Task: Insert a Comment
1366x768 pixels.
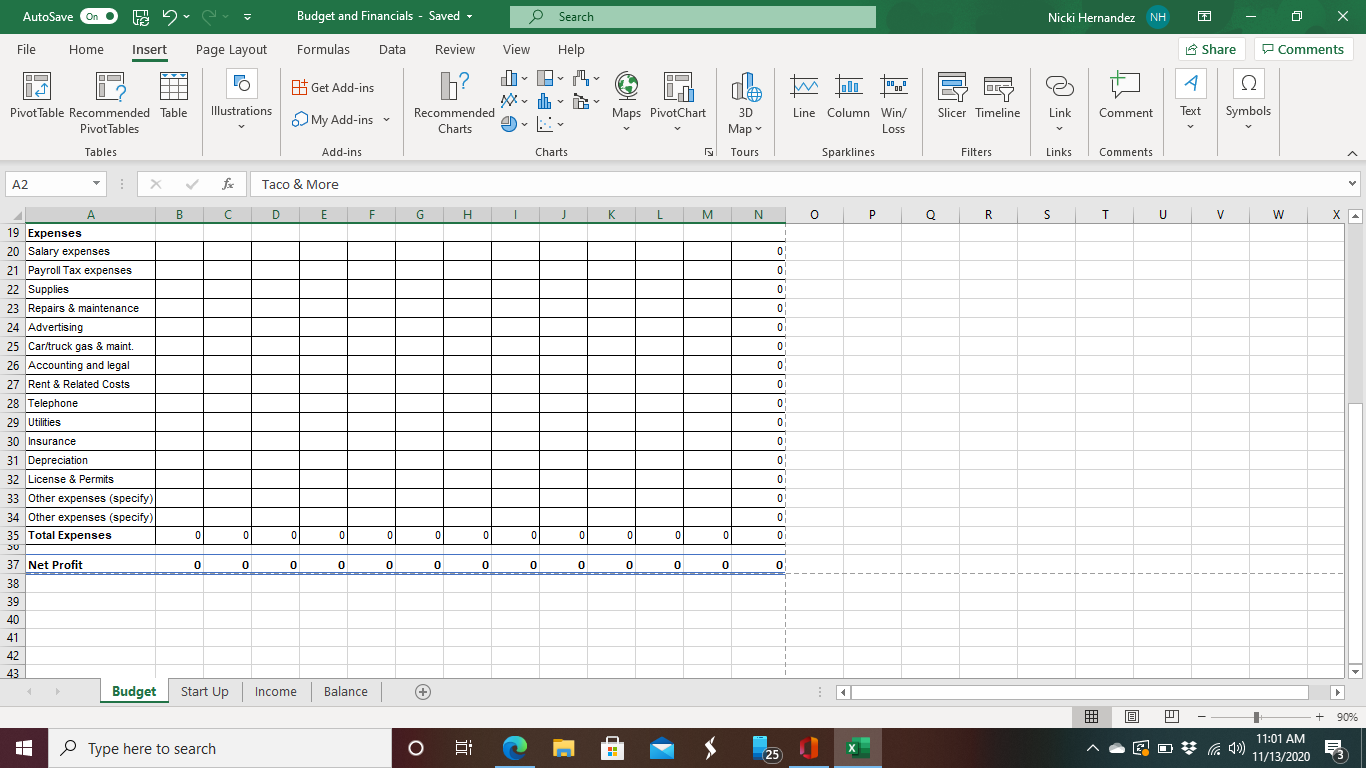Action: [1125, 100]
